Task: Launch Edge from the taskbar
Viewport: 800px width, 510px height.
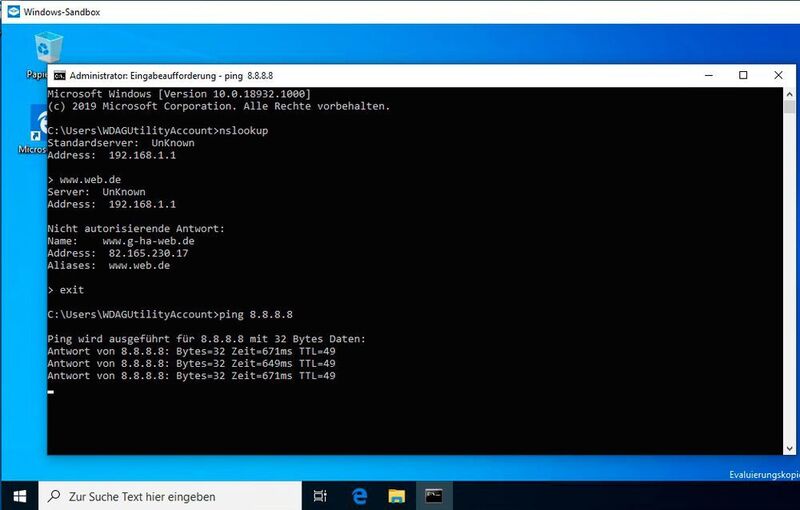Action: click(360, 496)
